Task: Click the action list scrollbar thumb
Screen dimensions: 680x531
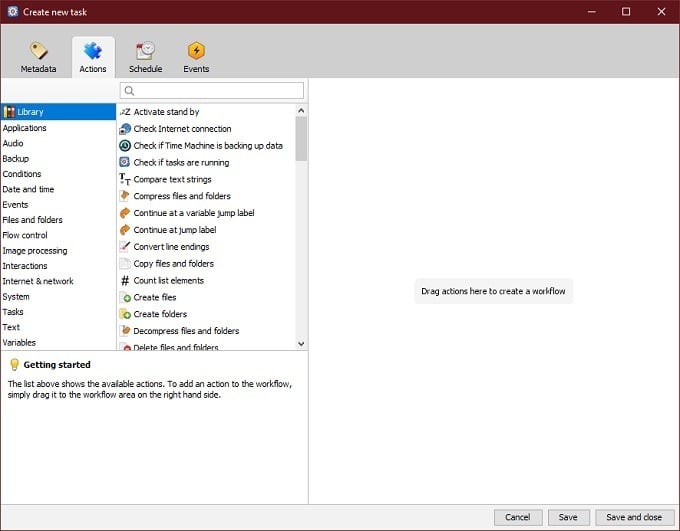Action: [301, 139]
